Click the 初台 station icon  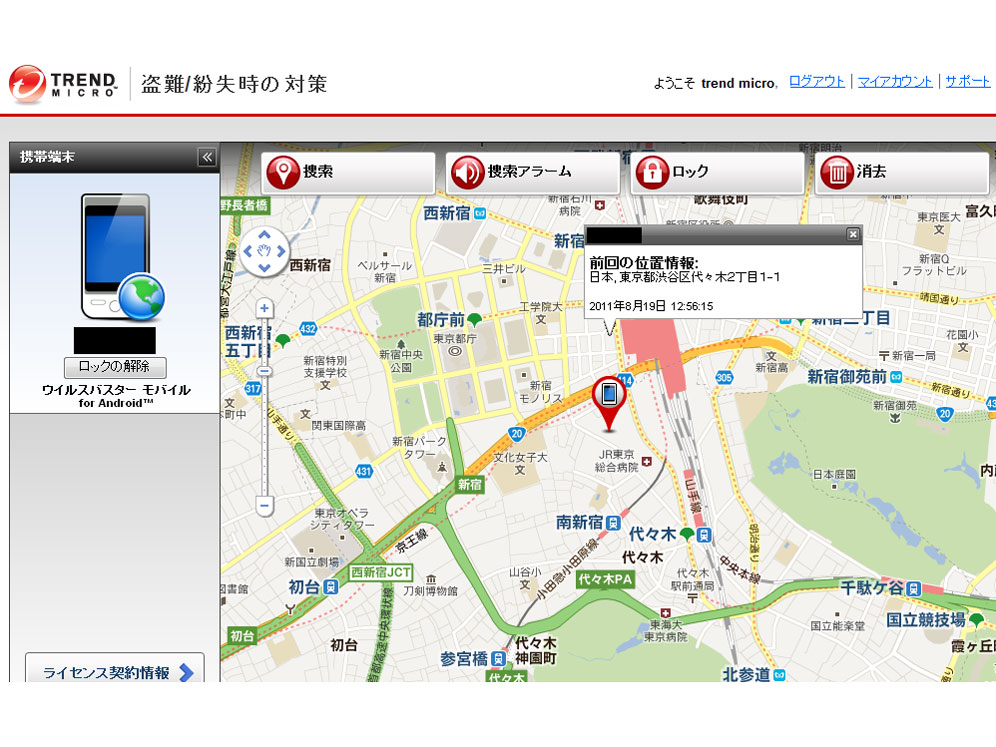click(331, 587)
